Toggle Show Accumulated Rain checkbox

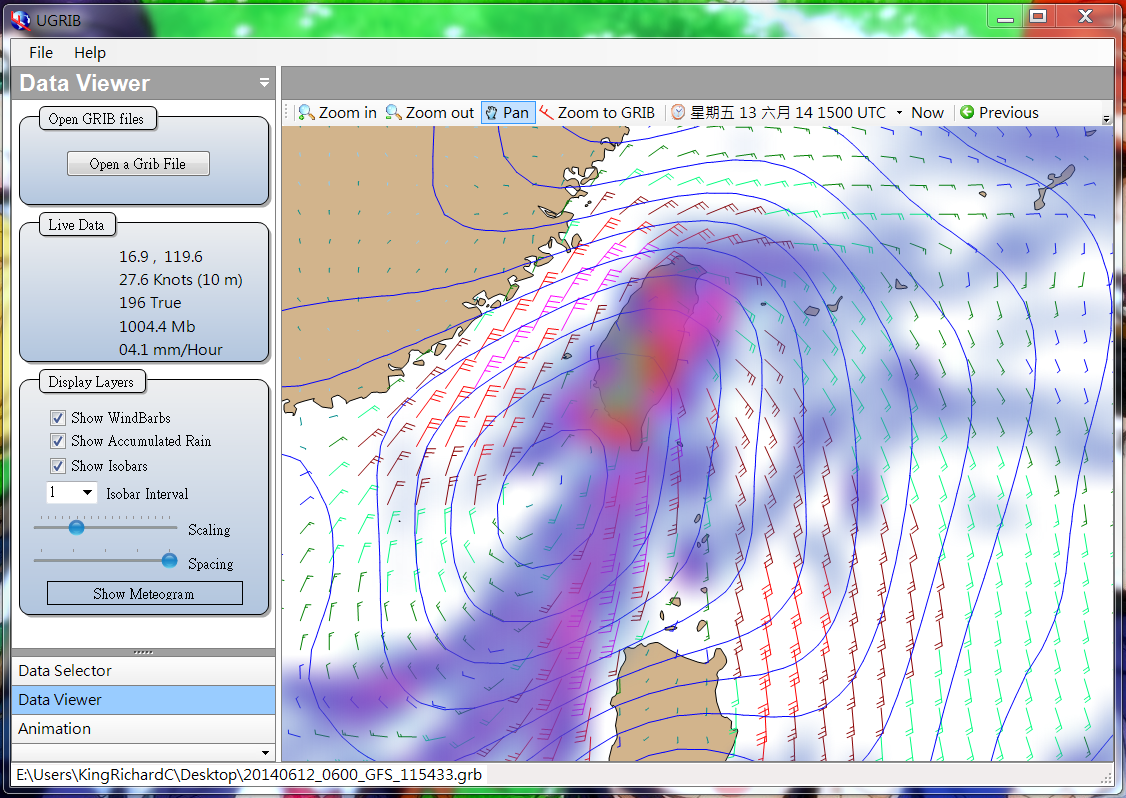[x=58, y=441]
